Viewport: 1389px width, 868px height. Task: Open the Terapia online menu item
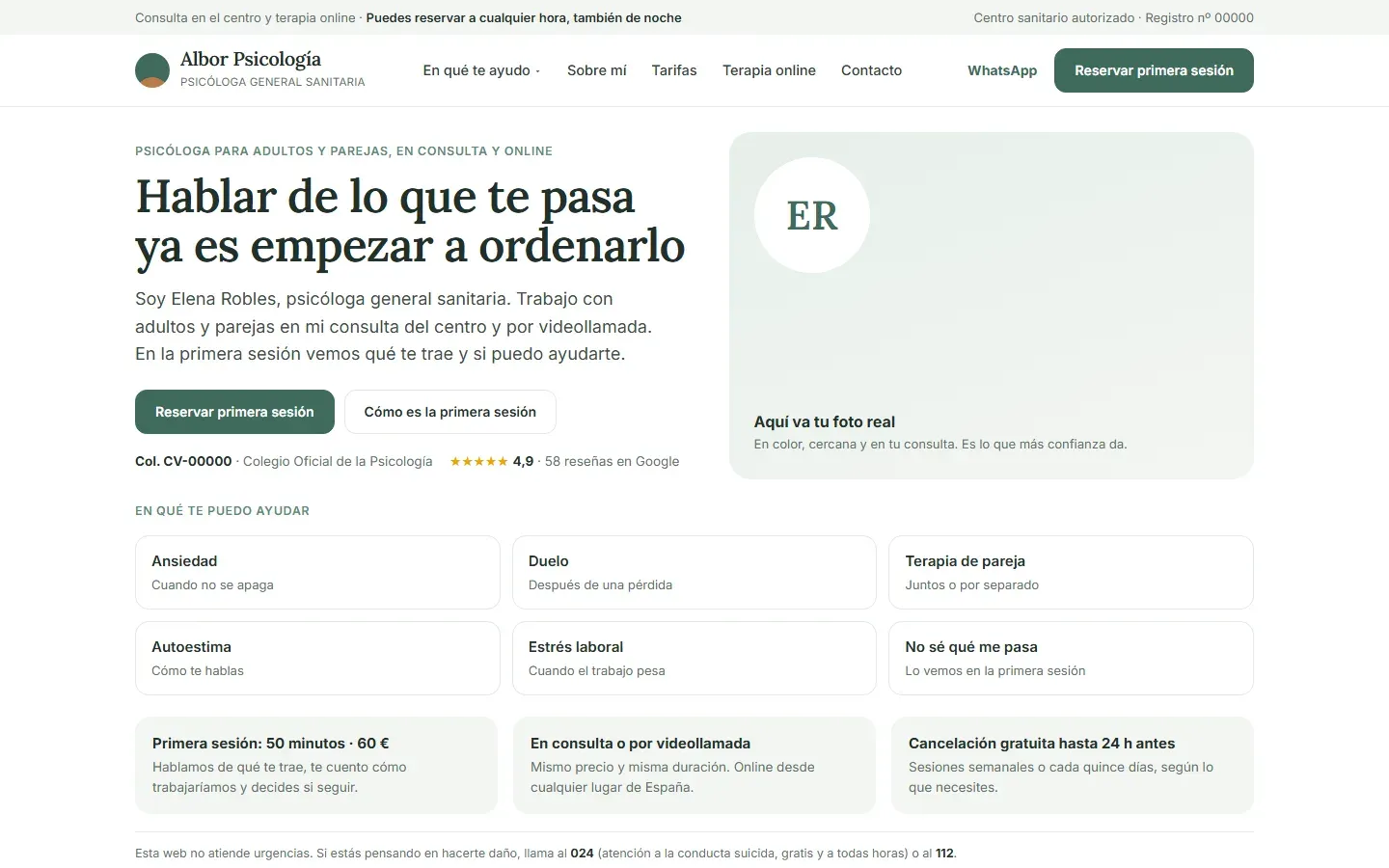769,70
